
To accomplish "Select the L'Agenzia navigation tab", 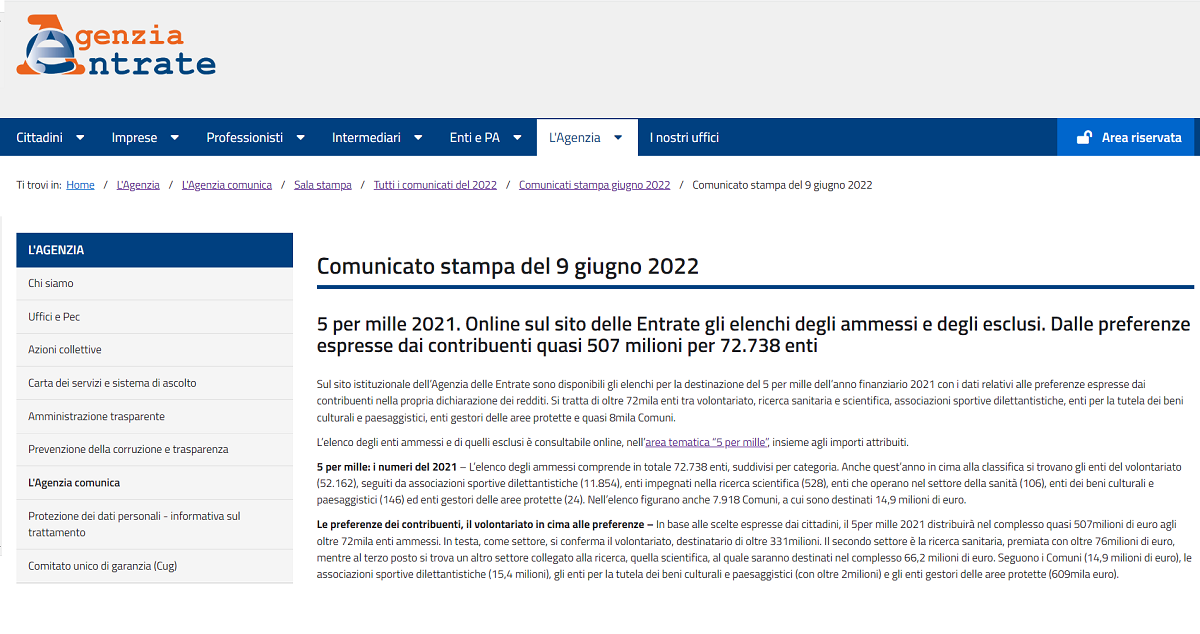I will point(587,138).
